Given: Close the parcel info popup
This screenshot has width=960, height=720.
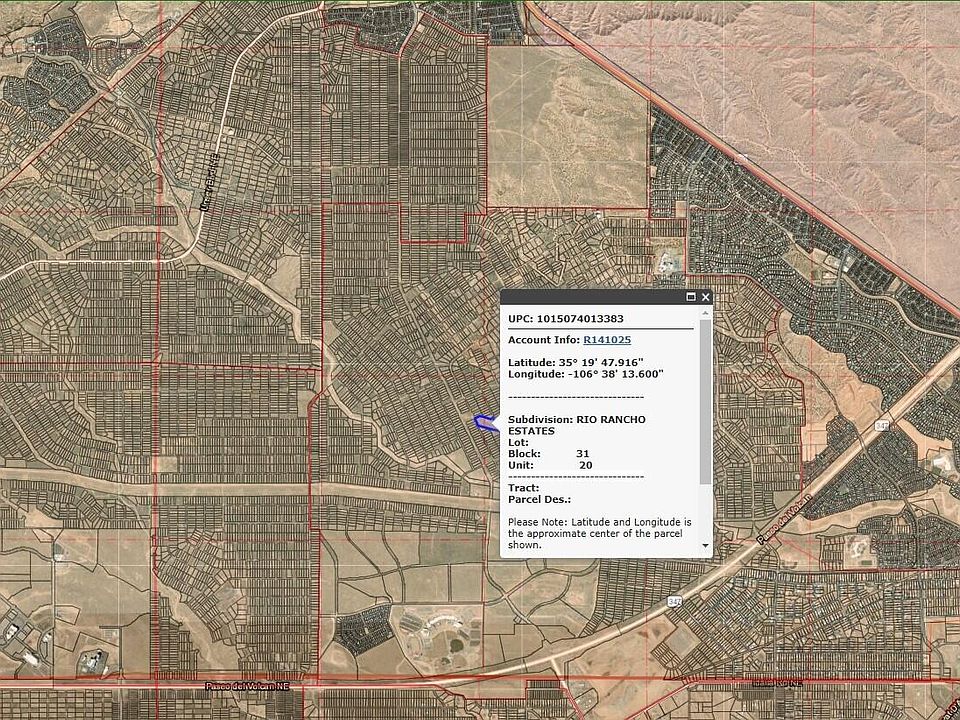Looking at the screenshot, I should (705, 297).
